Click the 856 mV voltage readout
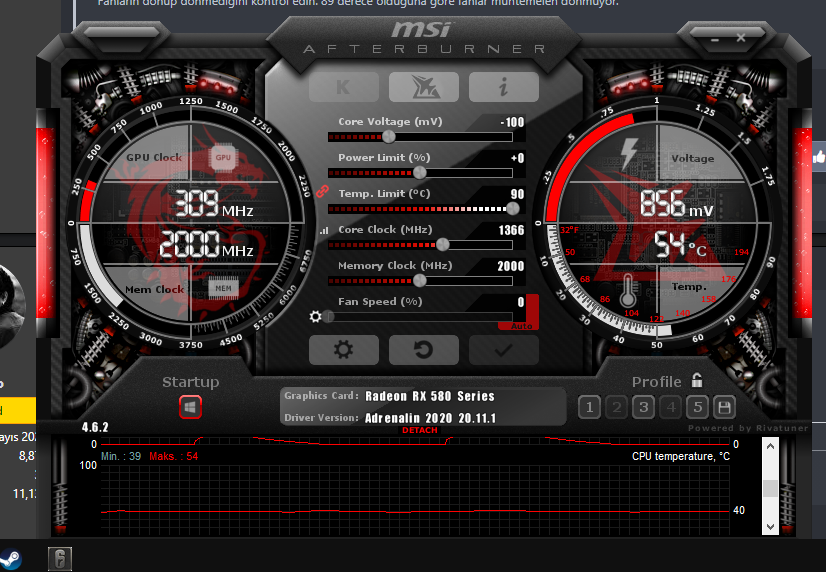 click(x=676, y=203)
